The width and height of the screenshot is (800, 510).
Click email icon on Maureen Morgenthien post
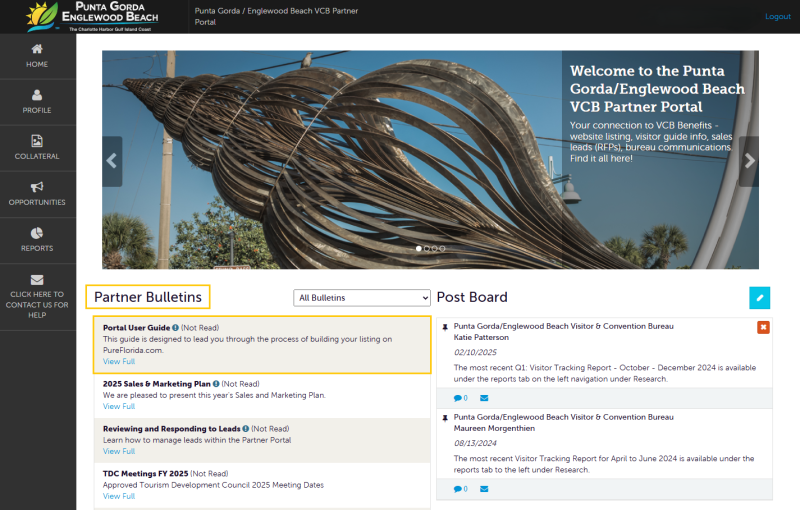click(484, 489)
